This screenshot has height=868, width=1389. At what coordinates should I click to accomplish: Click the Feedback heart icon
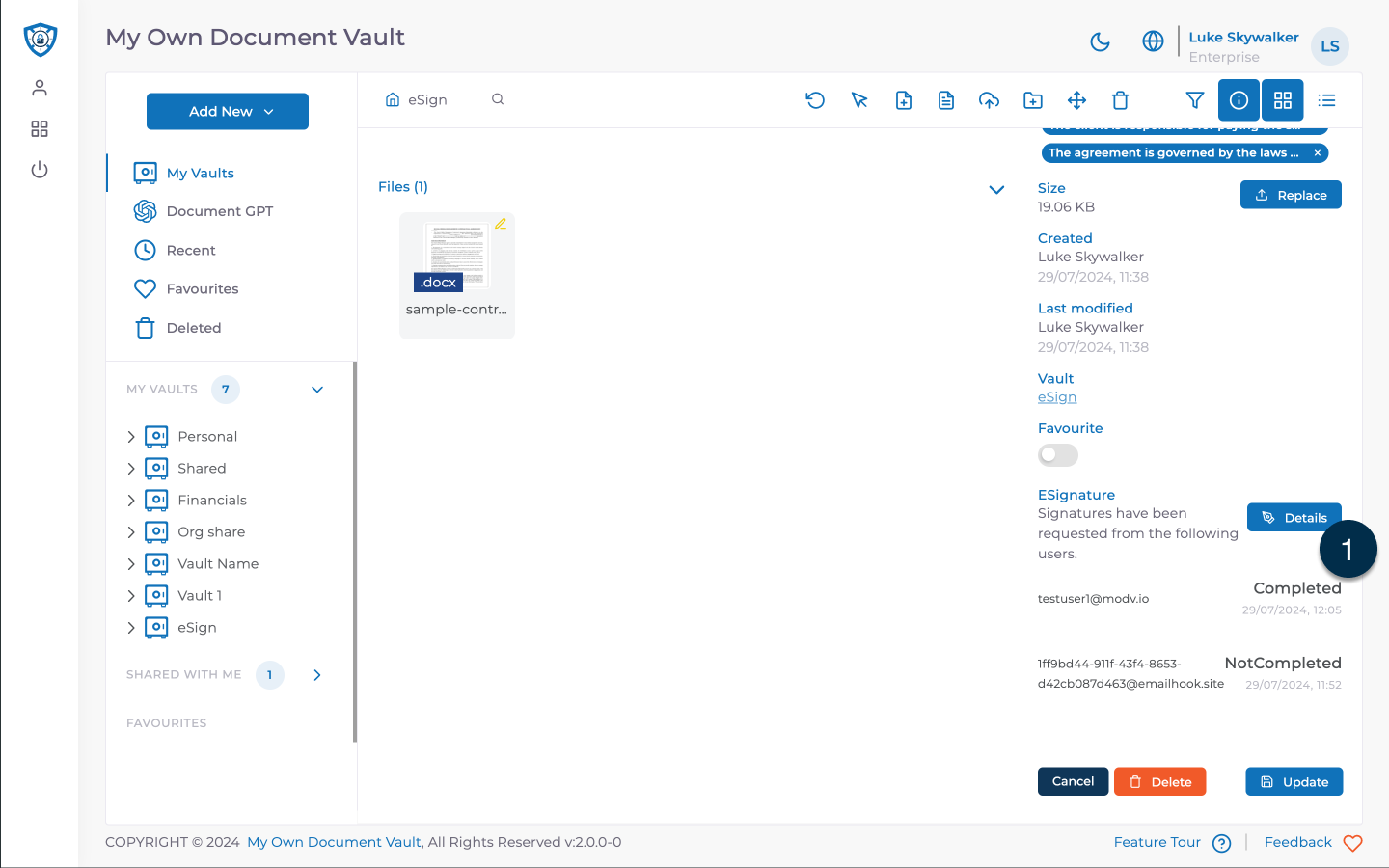(x=1352, y=843)
